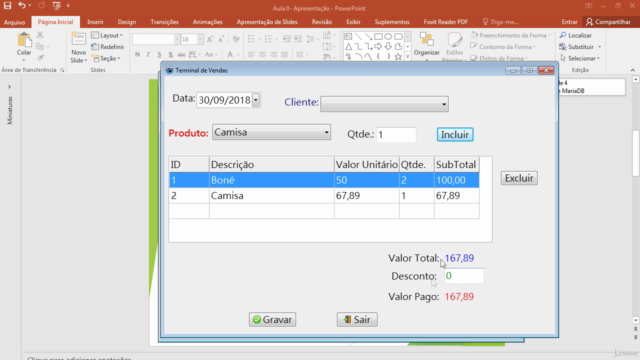Click the Compartilhar share button
Image resolution: width=640 pixels, height=360 pixels.
click(x=609, y=22)
